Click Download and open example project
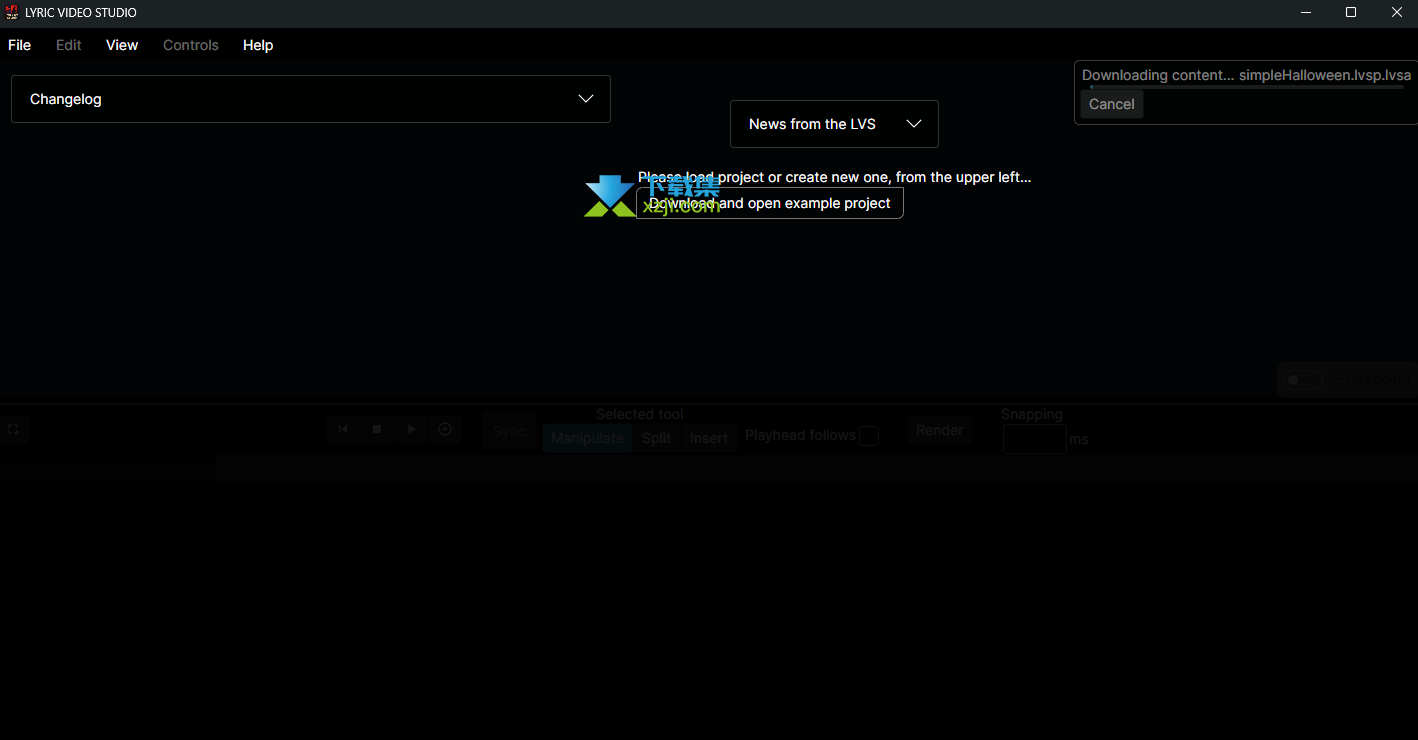 769,203
